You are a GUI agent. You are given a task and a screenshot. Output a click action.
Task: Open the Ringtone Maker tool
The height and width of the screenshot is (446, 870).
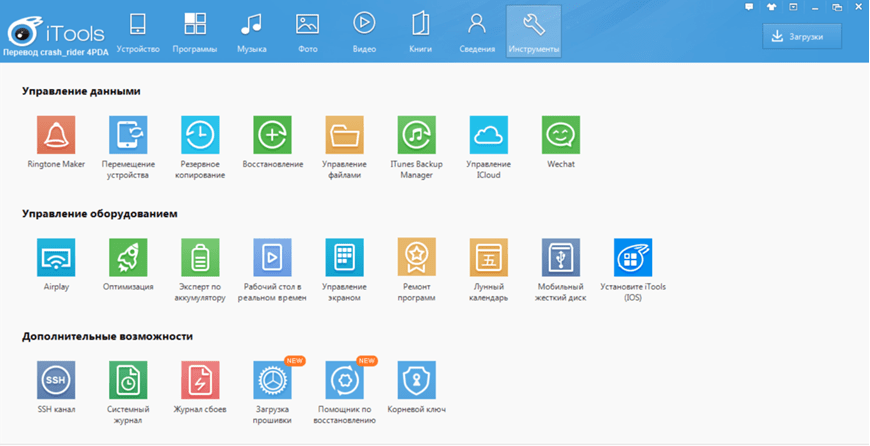click(56, 135)
